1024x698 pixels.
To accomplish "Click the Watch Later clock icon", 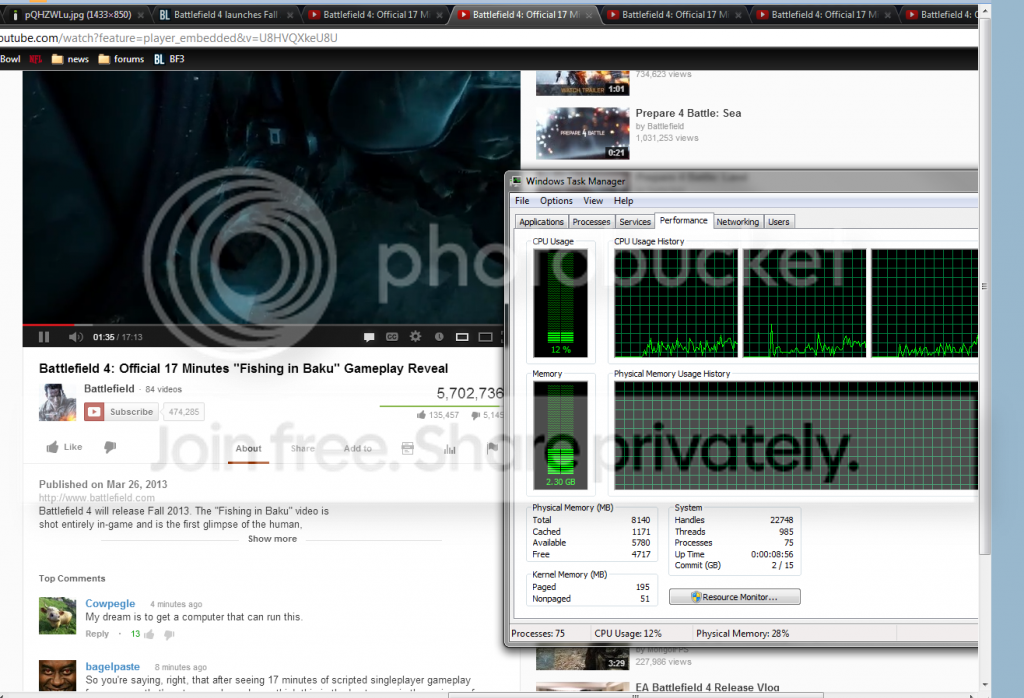I will [x=439, y=336].
